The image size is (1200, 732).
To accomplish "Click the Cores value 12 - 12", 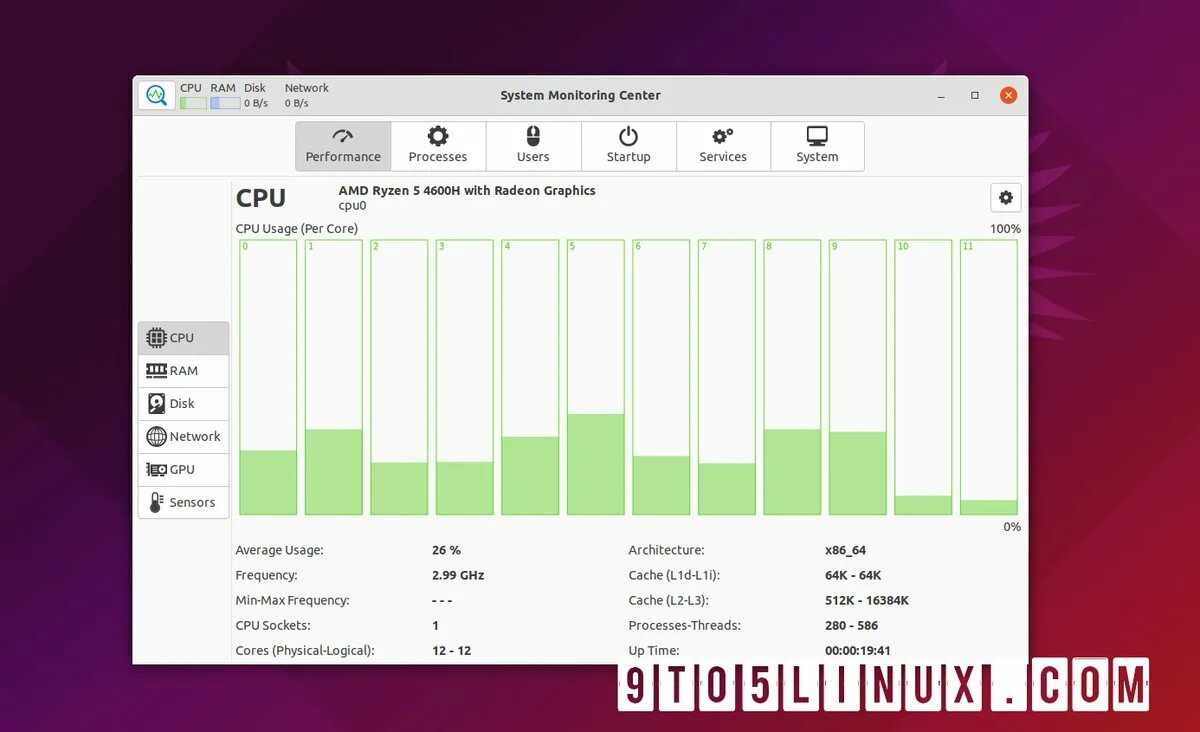I will point(451,650).
